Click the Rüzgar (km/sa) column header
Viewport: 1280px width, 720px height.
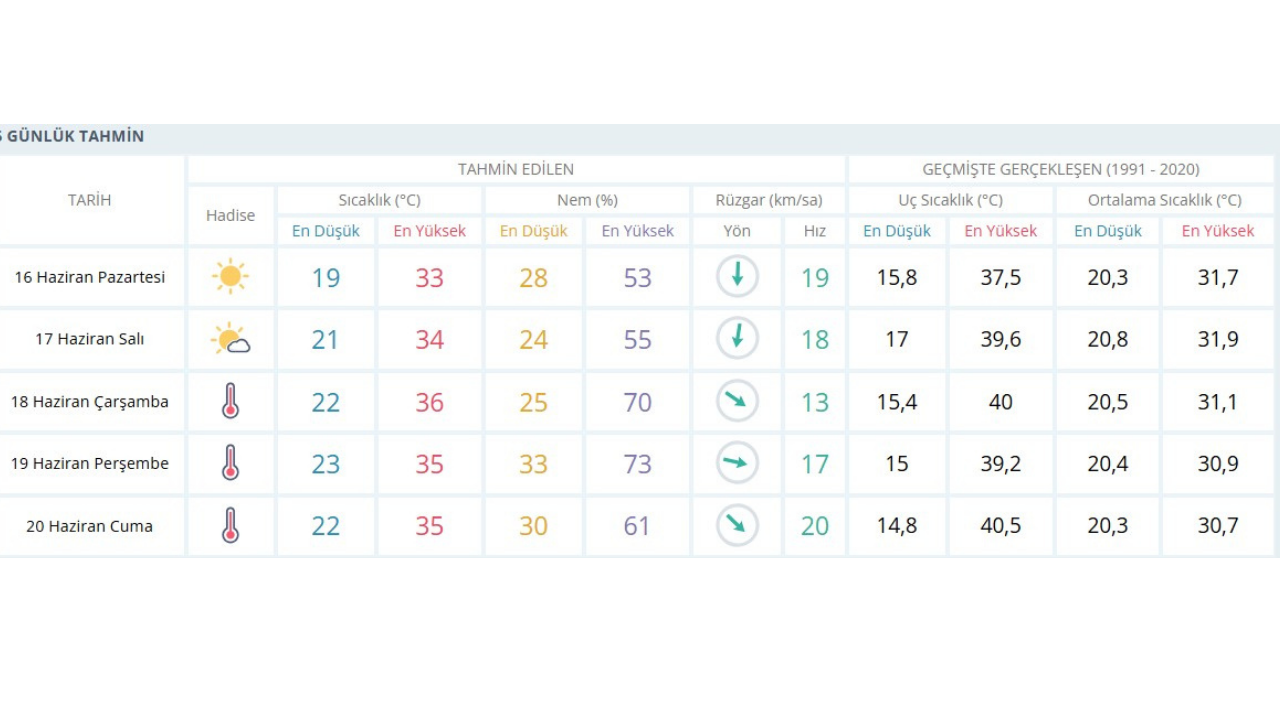(768, 200)
